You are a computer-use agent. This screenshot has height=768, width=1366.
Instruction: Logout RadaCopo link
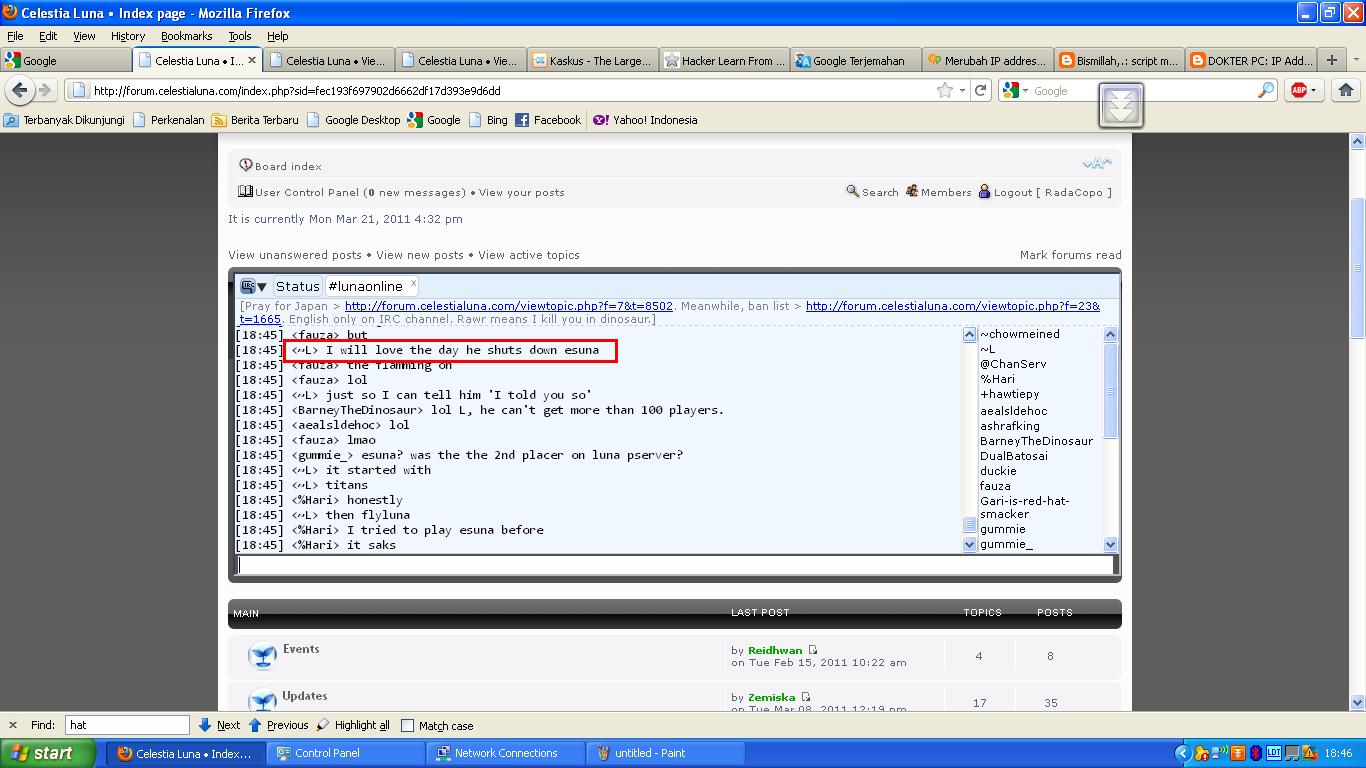click(1053, 193)
